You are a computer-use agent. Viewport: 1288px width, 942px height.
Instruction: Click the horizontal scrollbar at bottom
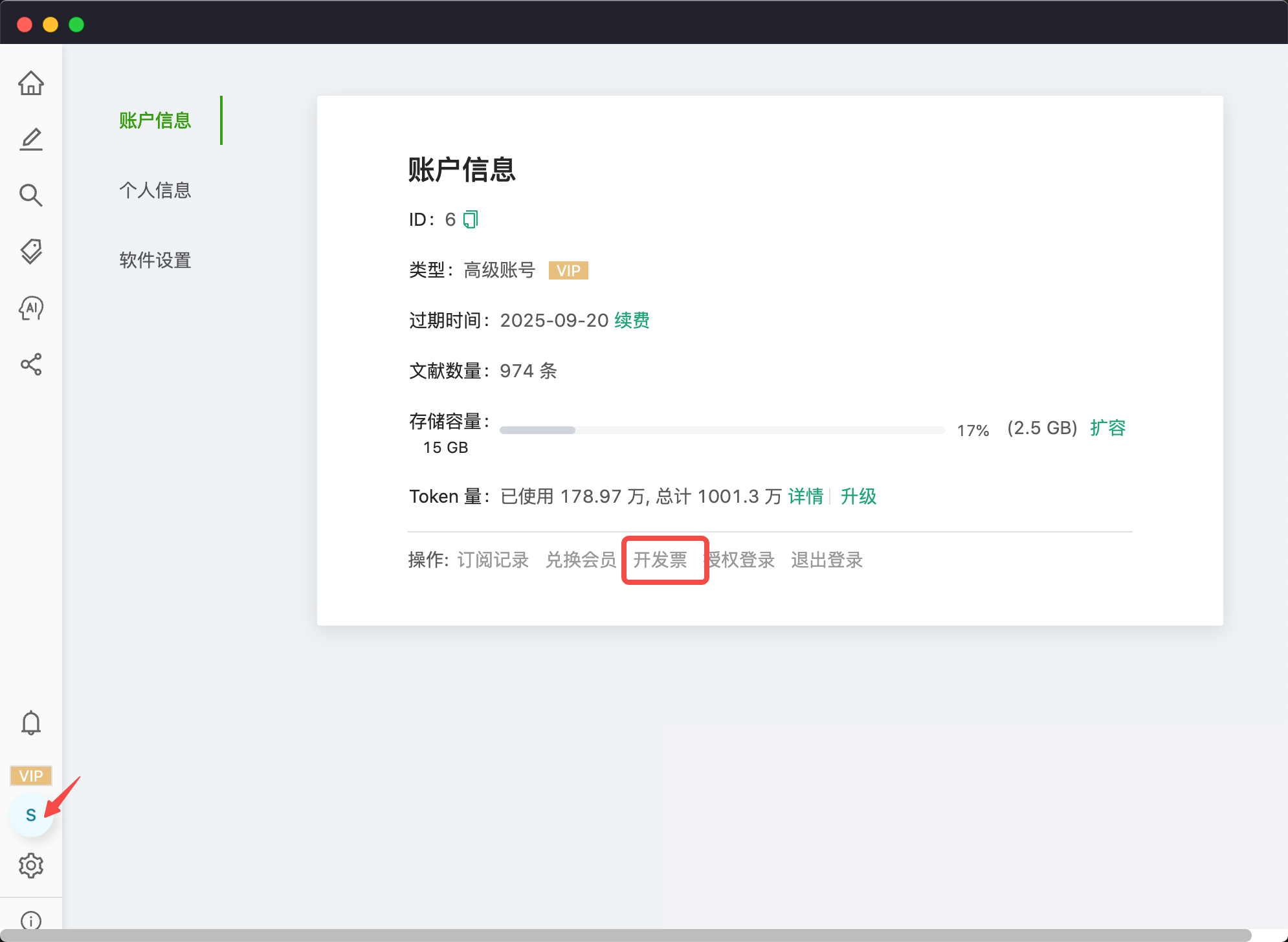click(x=625, y=936)
